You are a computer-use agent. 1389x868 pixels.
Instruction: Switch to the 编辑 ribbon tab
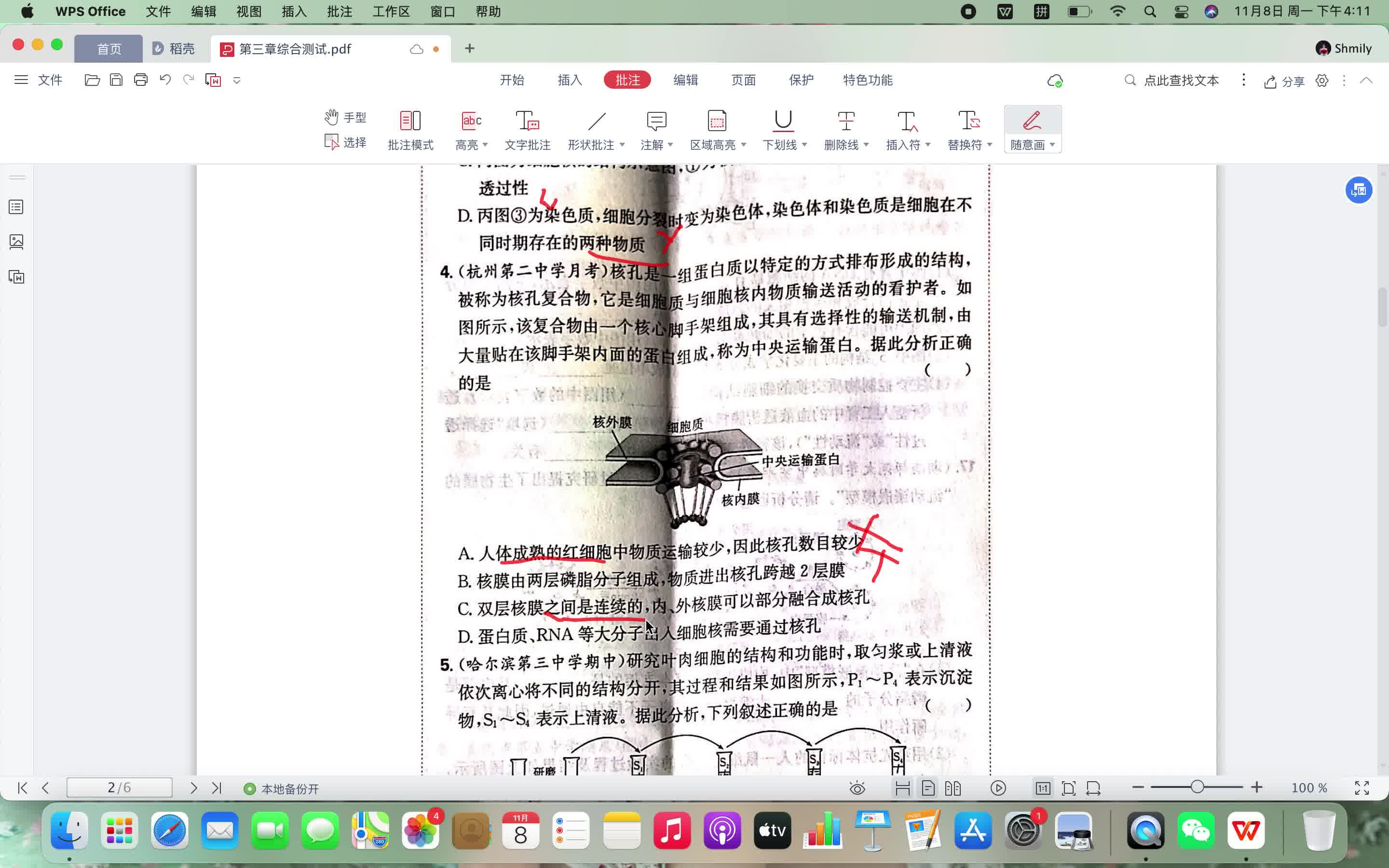(685, 80)
